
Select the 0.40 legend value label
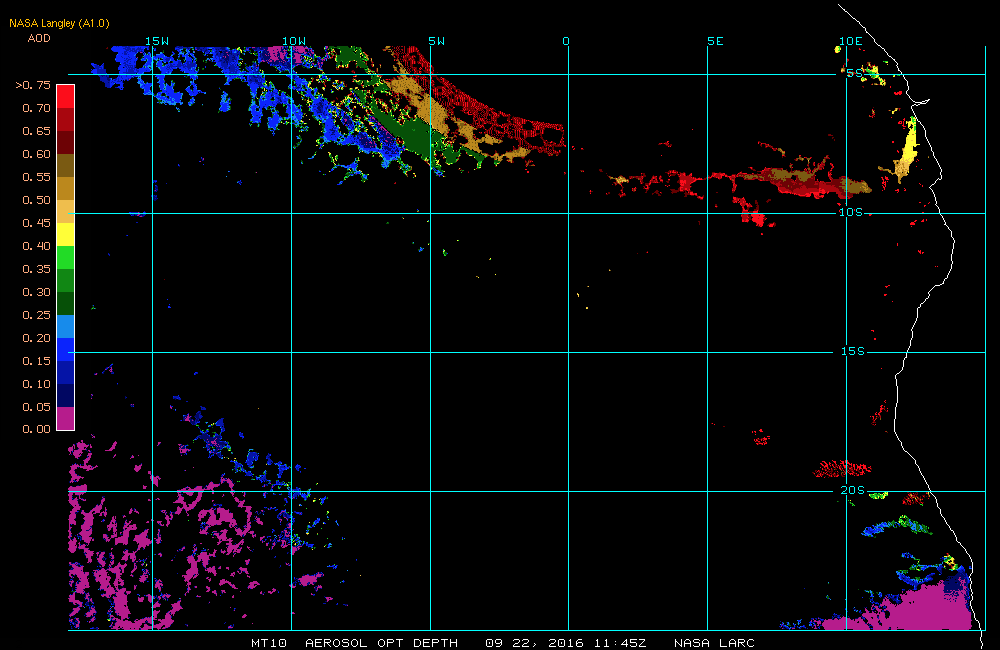(x=36, y=246)
